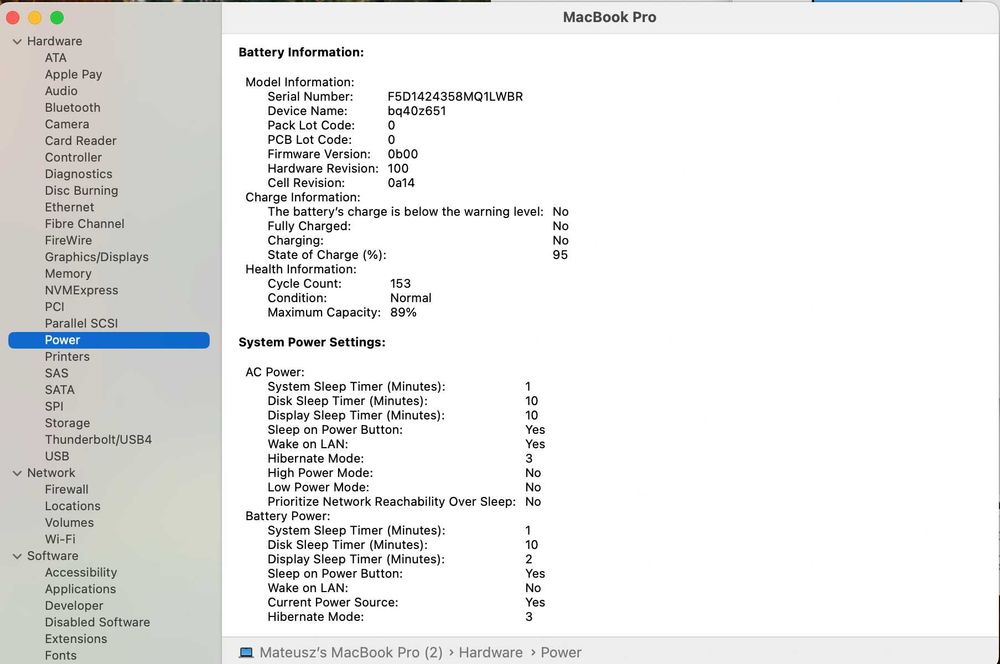Open Fonts under Software
Screen dimensions: 1000x664
[x=61, y=655]
